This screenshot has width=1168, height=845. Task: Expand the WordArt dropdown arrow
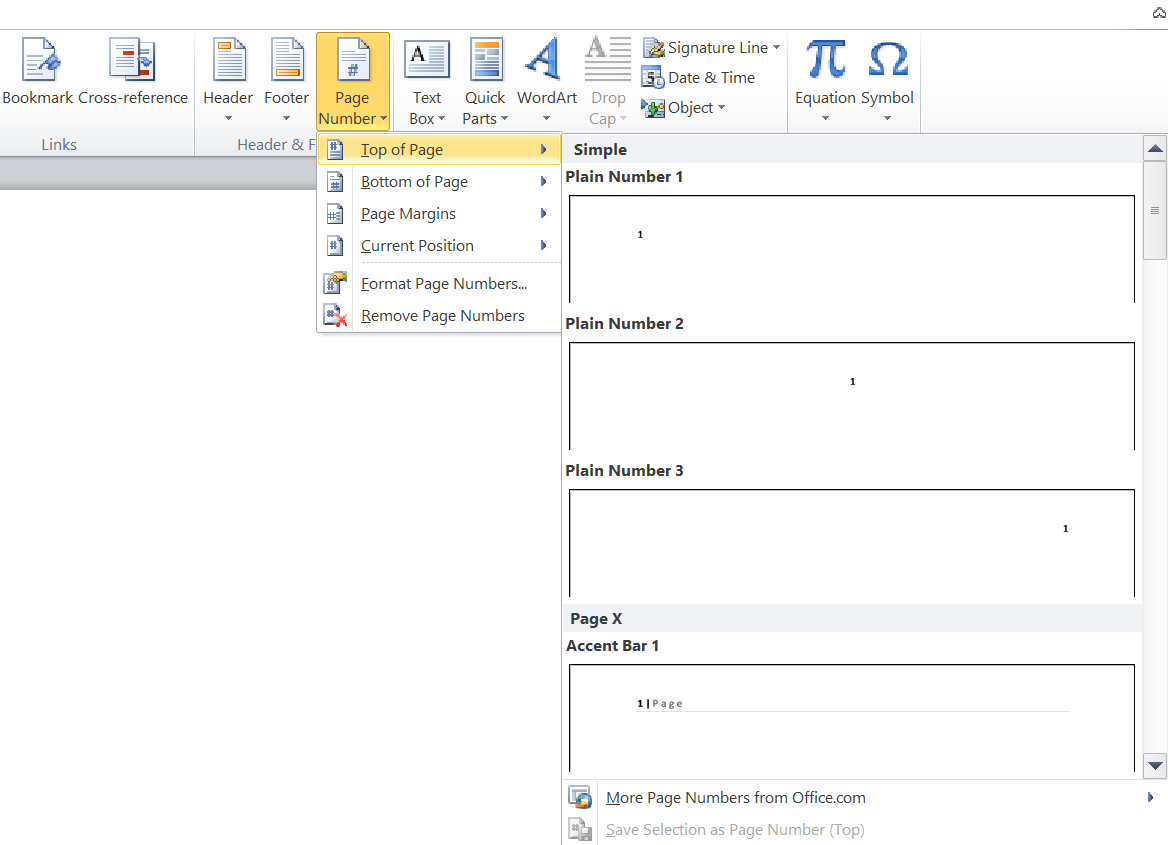point(546,118)
